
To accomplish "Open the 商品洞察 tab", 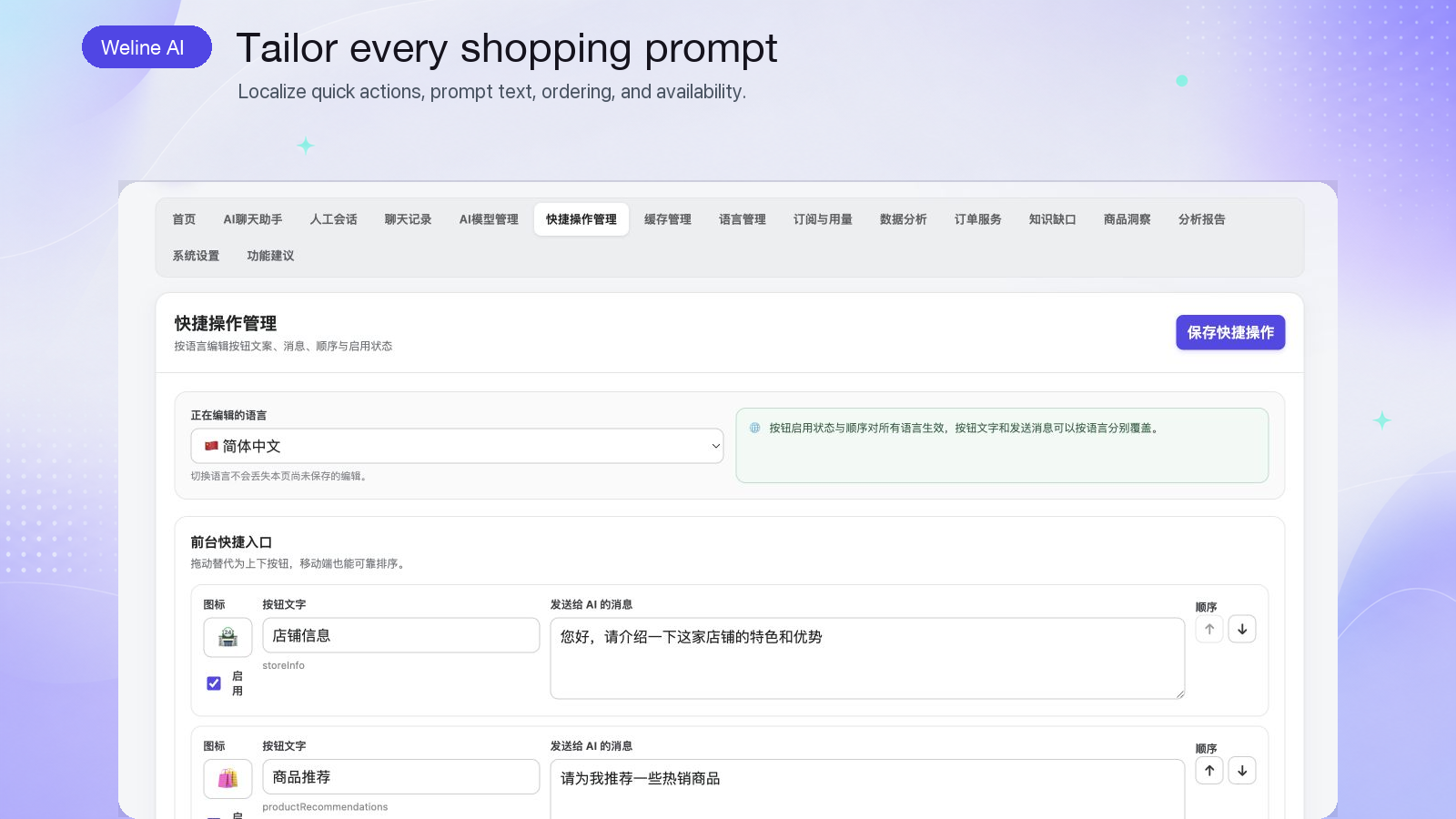I will point(1127,219).
